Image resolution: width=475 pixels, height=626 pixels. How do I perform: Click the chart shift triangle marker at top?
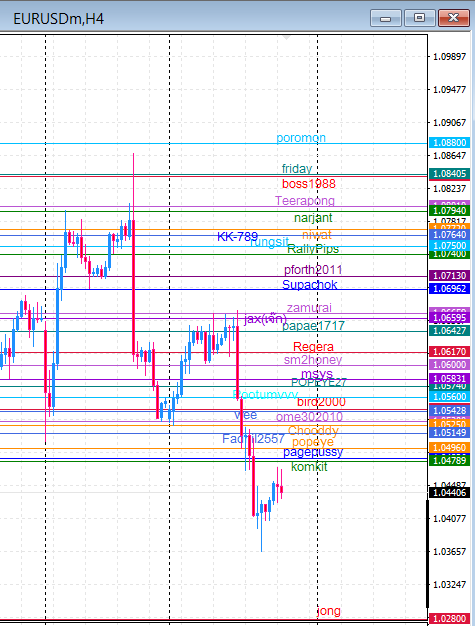coord(286,38)
